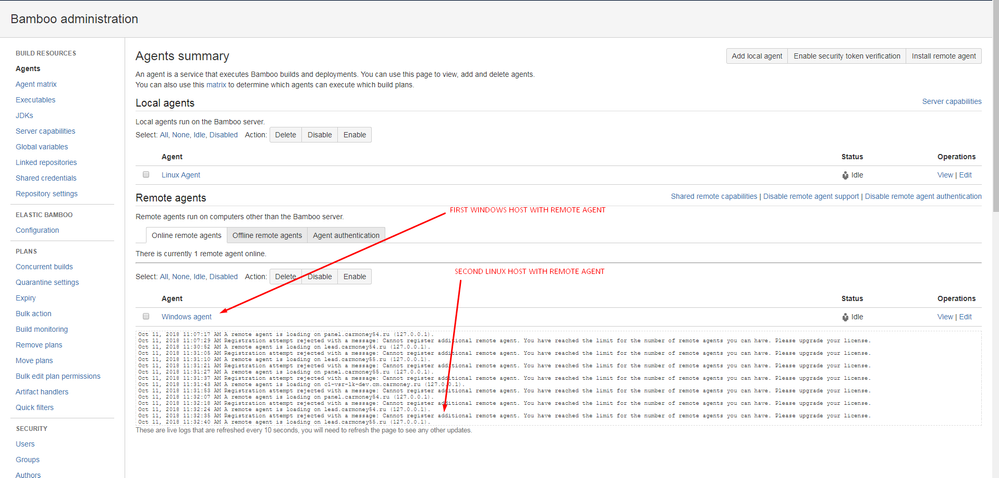This screenshot has height=478, width=999.
Task: Open Shared credentials in sidebar
Action: pyautogui.click(x=46, y=178)
